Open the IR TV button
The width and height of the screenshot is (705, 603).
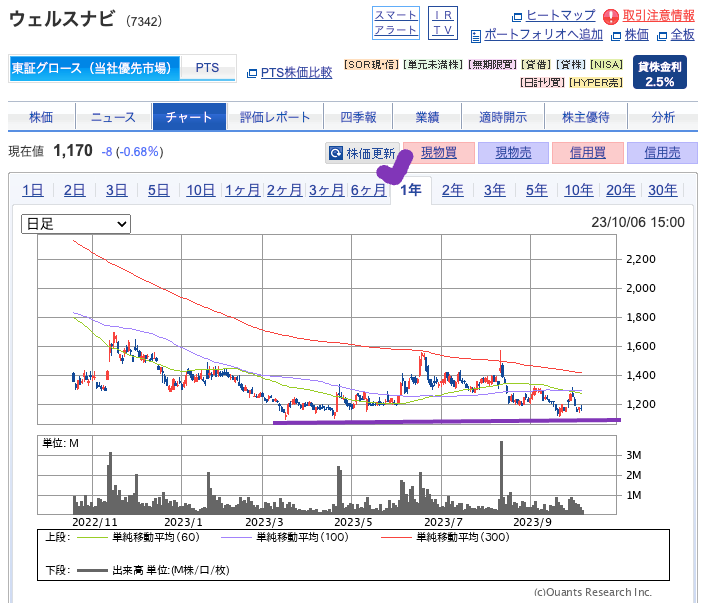click(442, 23)
